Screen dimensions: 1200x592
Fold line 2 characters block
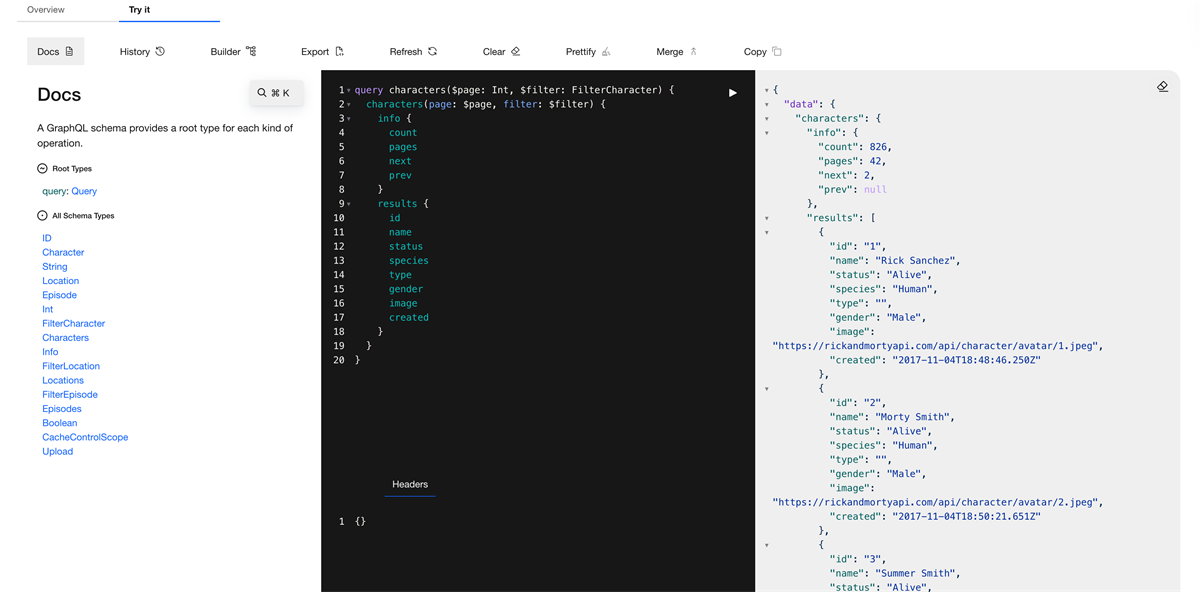click(x=348, y=105)
